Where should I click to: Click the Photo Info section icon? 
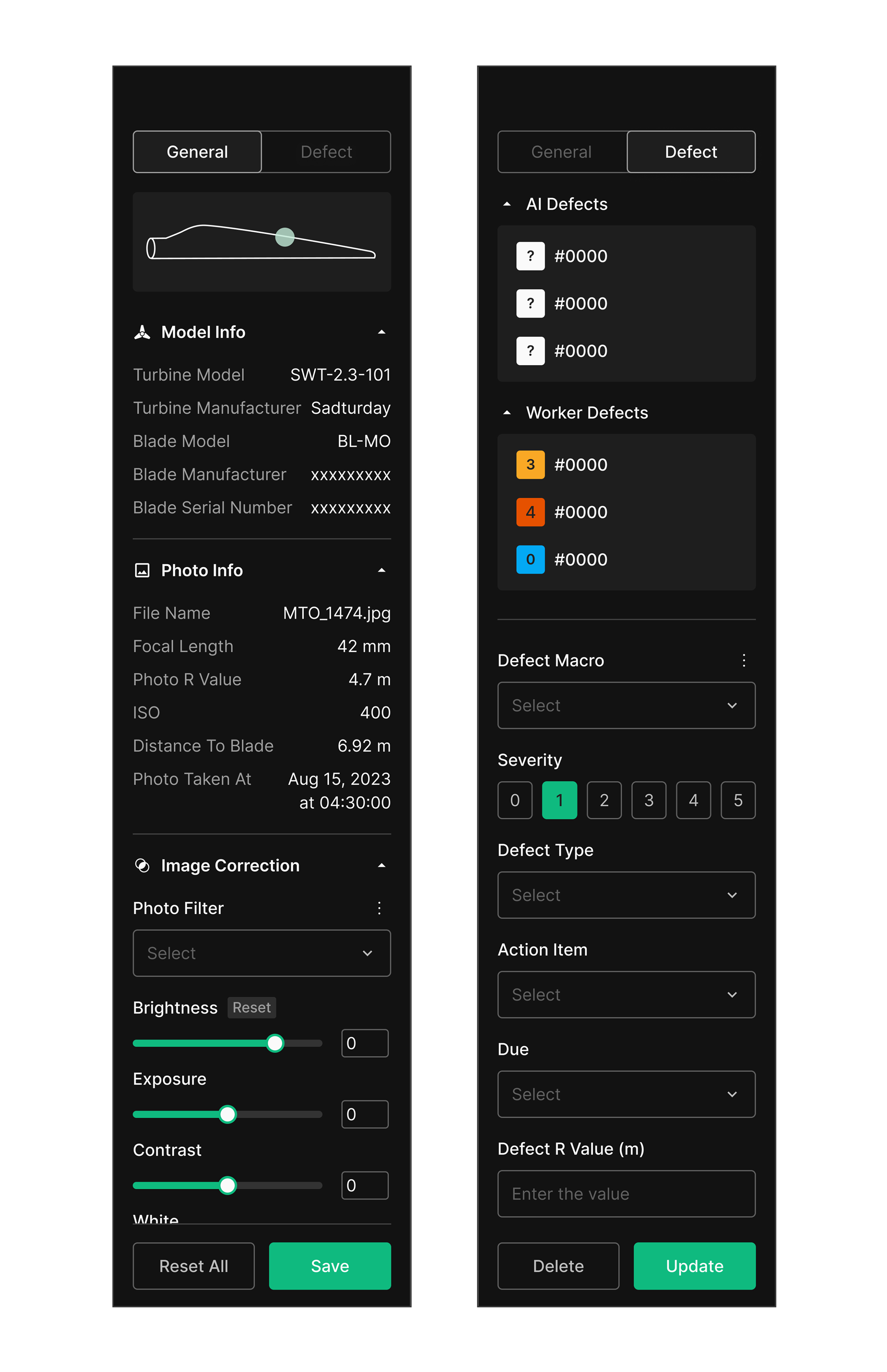(x=142, y=570)
